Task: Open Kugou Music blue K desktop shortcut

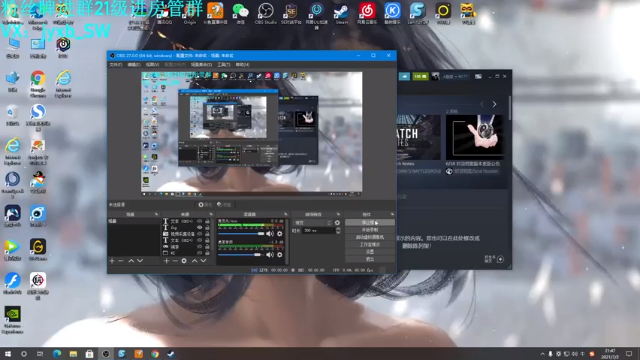Action: click(392, 13)
